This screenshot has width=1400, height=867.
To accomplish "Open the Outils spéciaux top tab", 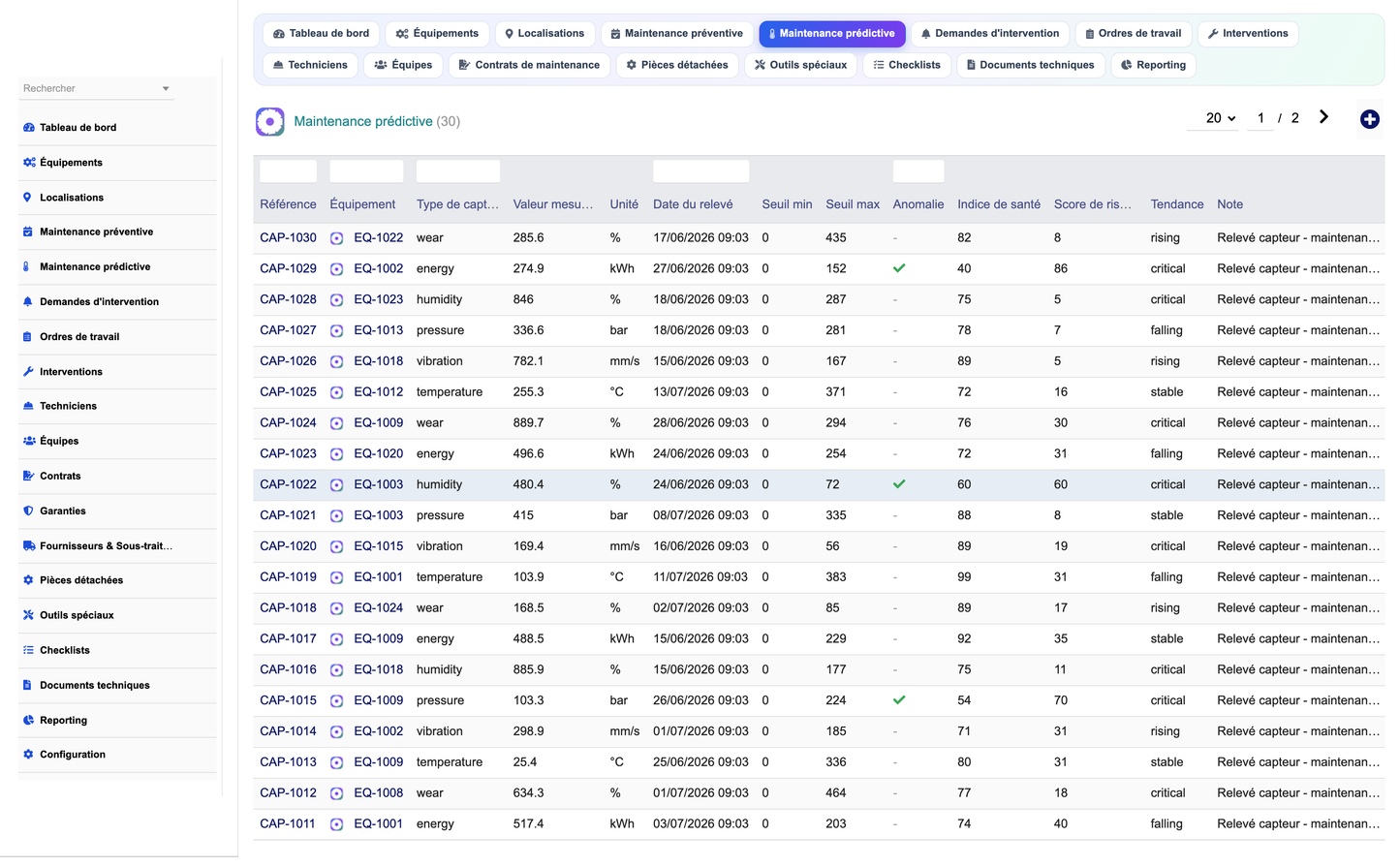I will (800, 66).
